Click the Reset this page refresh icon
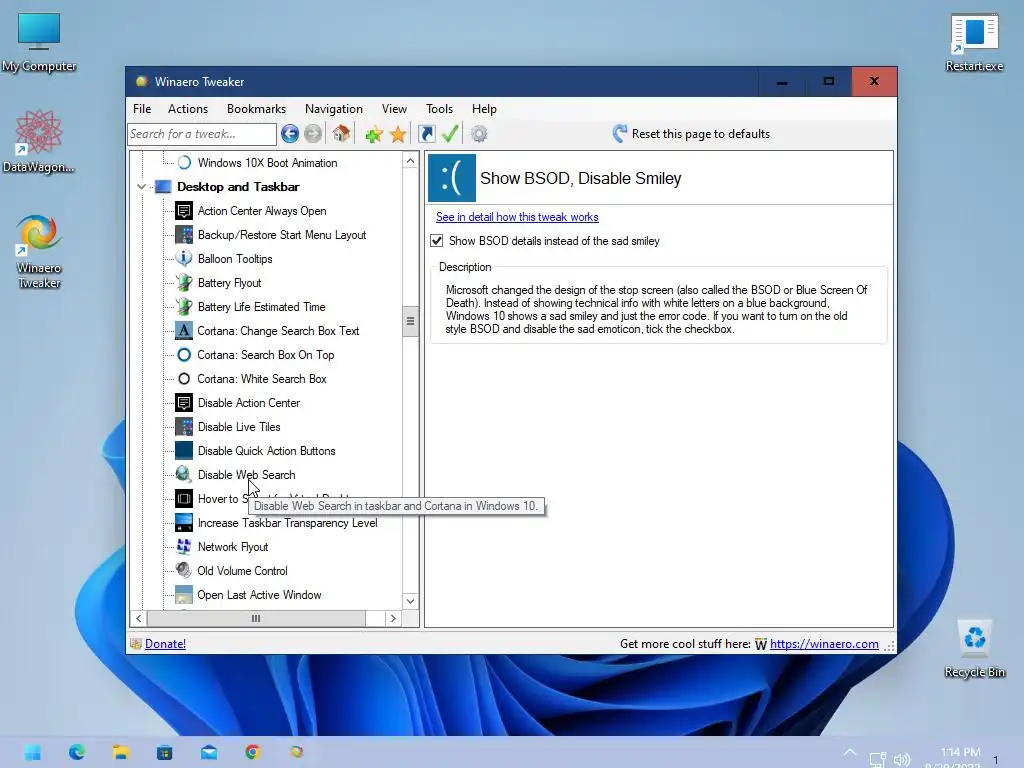Screen dimensions: 1024x768 [x=619, y=134]
